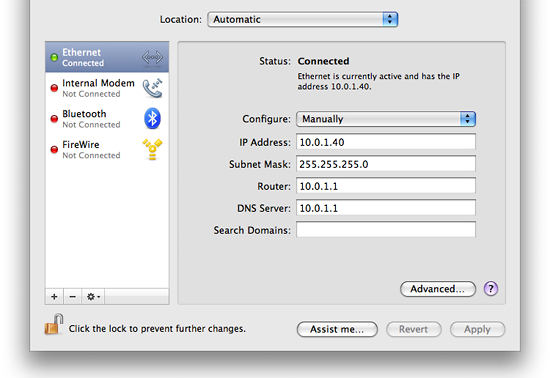Click the IP Address field
Screen dimensions: 550x378
tap(386, 142)
